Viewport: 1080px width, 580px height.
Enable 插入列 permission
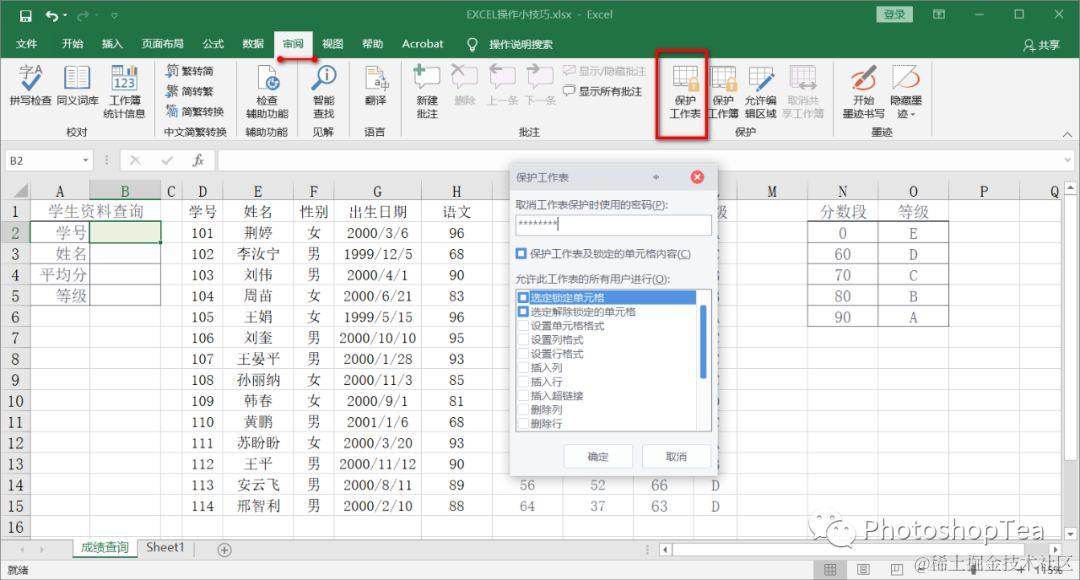[523, 368]
